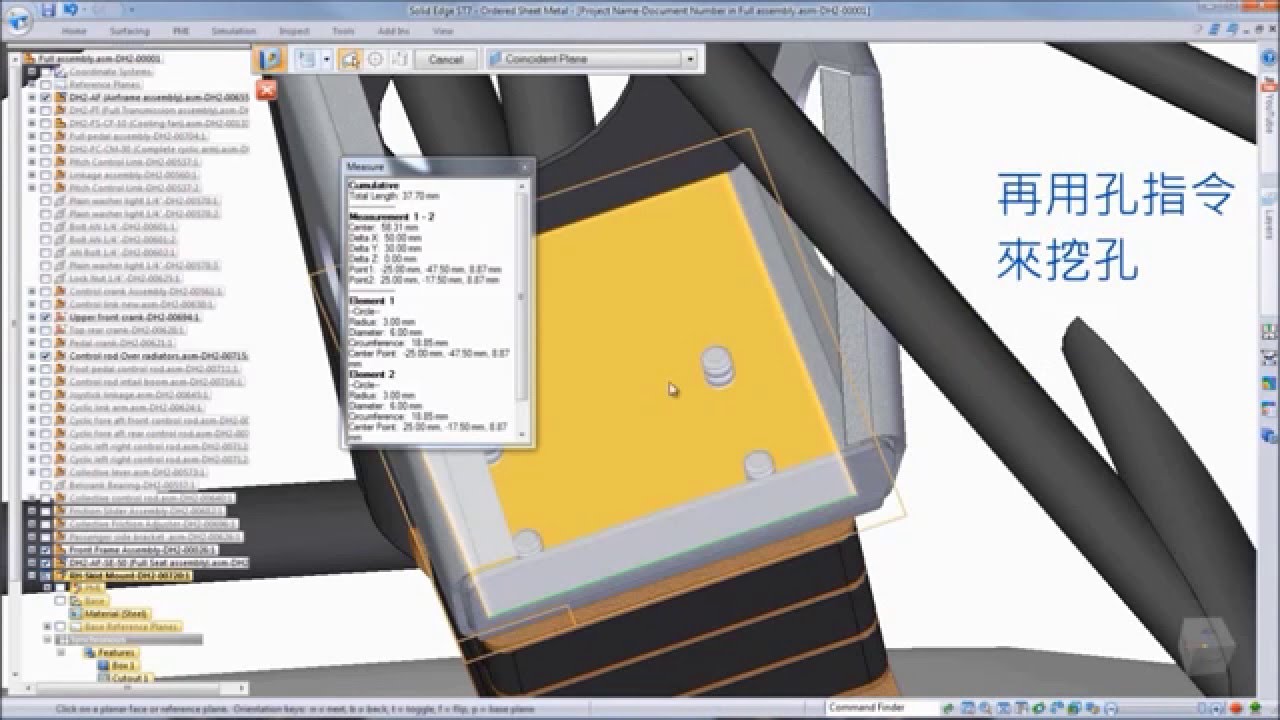
Task: Click the circular extent step icon
Action: [375, 59]
